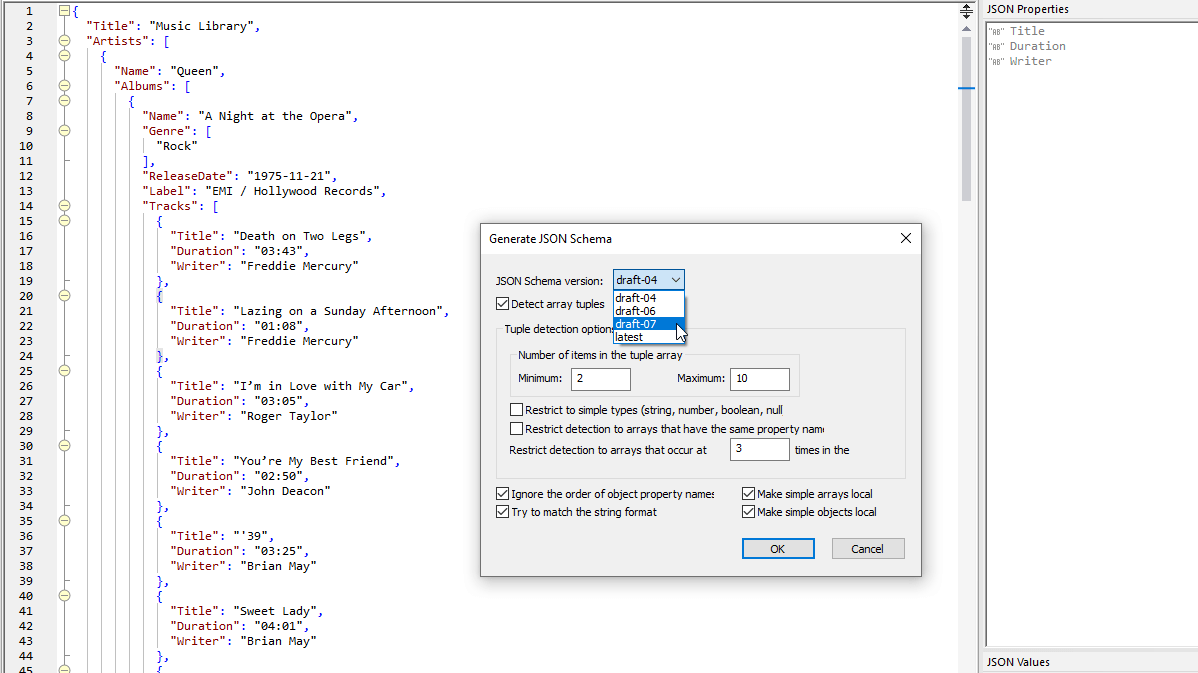Uncheck Detect array tuples
The width and height of the screenshot is (1198, 673).
point(503,304)
